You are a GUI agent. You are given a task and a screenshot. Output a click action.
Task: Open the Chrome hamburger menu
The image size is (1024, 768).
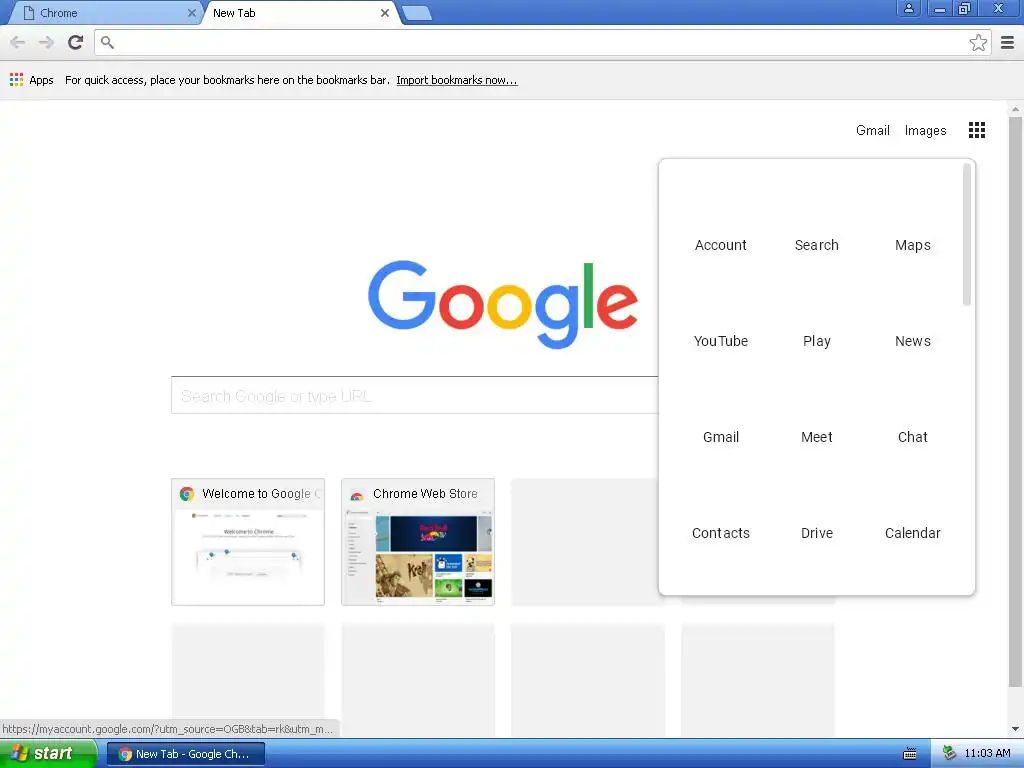(1007, 42)
